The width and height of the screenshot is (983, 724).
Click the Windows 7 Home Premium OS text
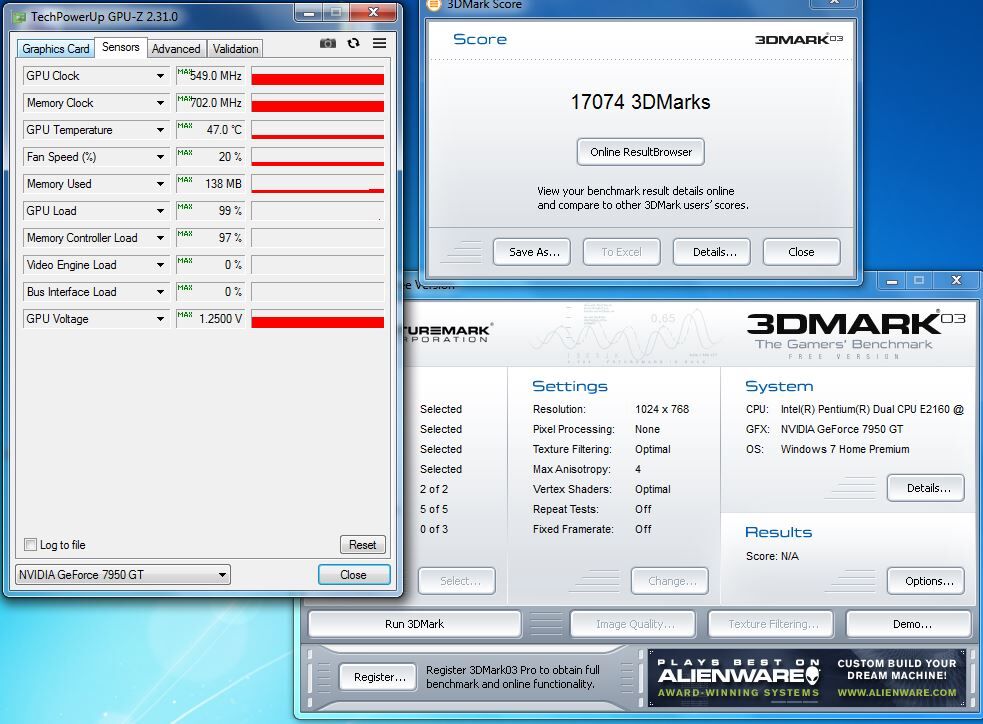click(844, 449)
